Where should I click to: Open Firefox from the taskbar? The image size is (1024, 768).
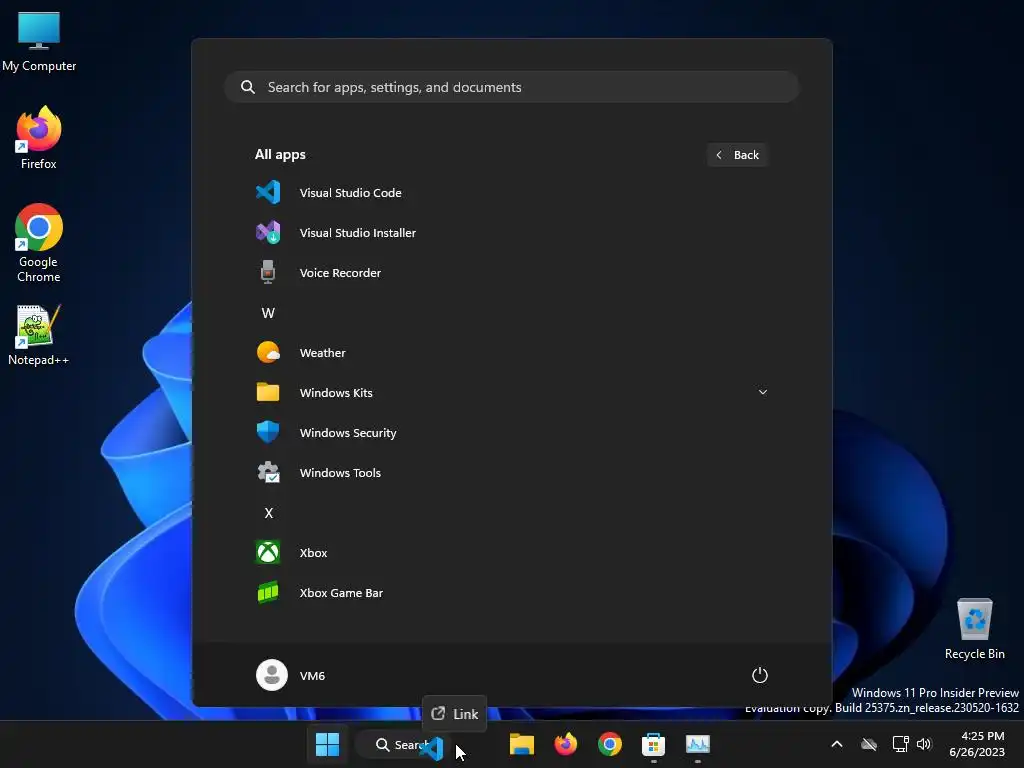tap(566, 744)
